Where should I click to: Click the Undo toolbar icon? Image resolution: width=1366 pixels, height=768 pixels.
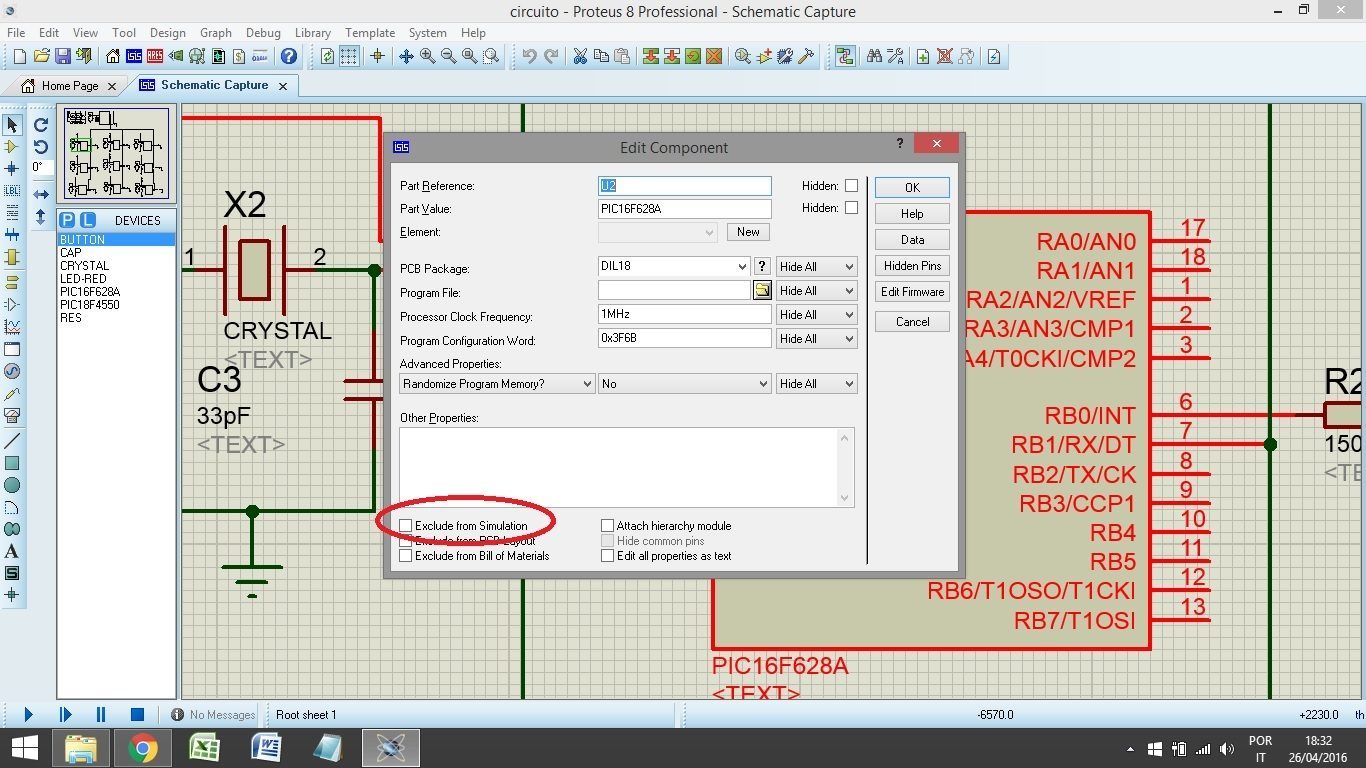(529, 56)
